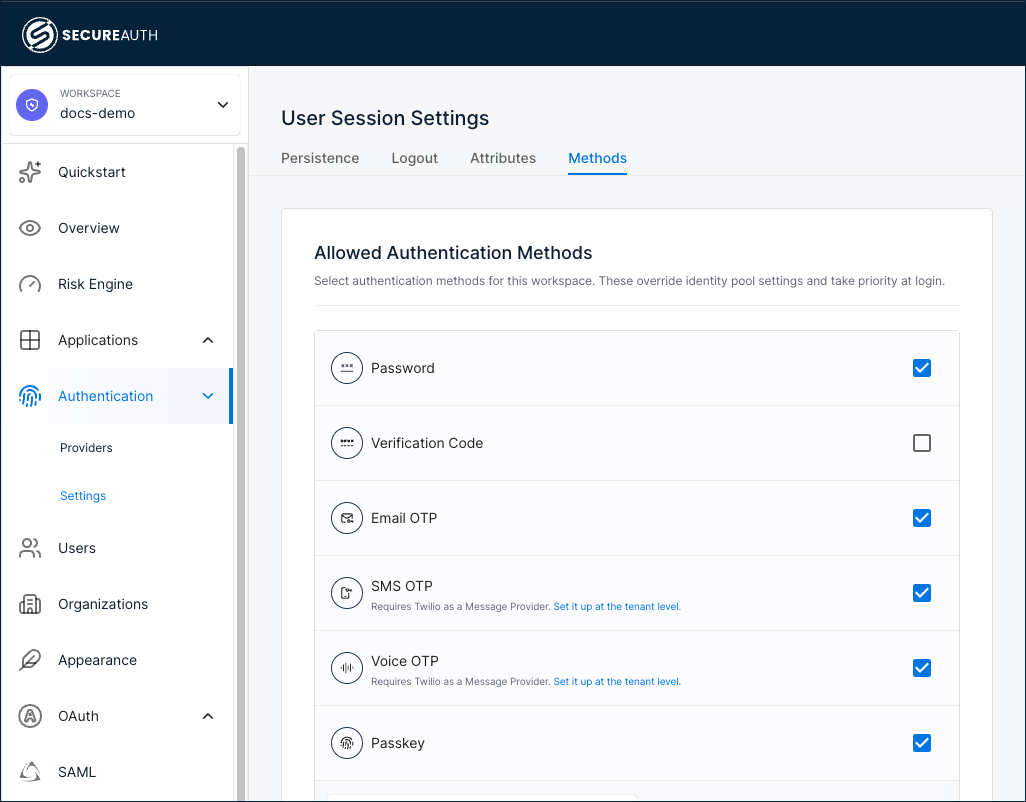Collapse the Authentication menu chevron
The width and height of the screenshot is (1026, 802).
coord(208,396)
